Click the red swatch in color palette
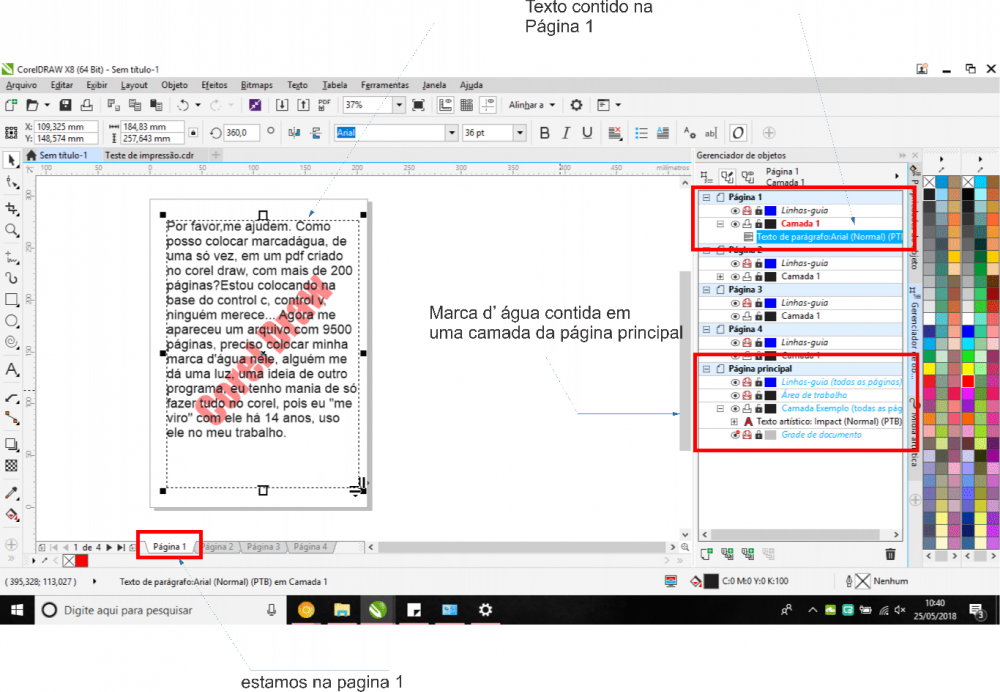The image size is (1000, 692). 967,381
